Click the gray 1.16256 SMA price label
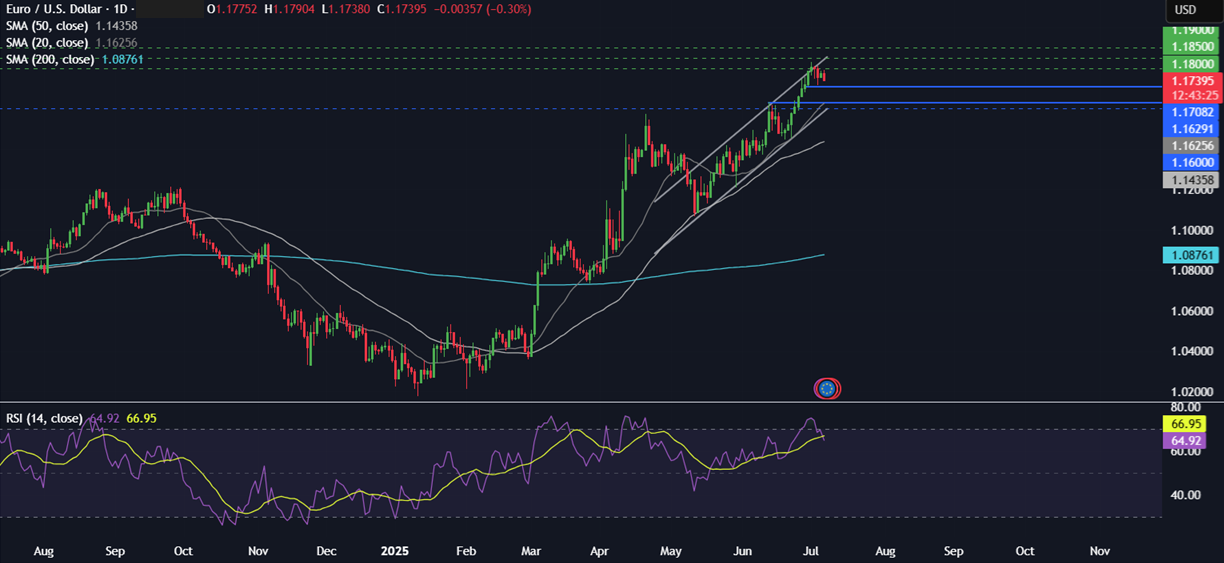 (1192, 145)
